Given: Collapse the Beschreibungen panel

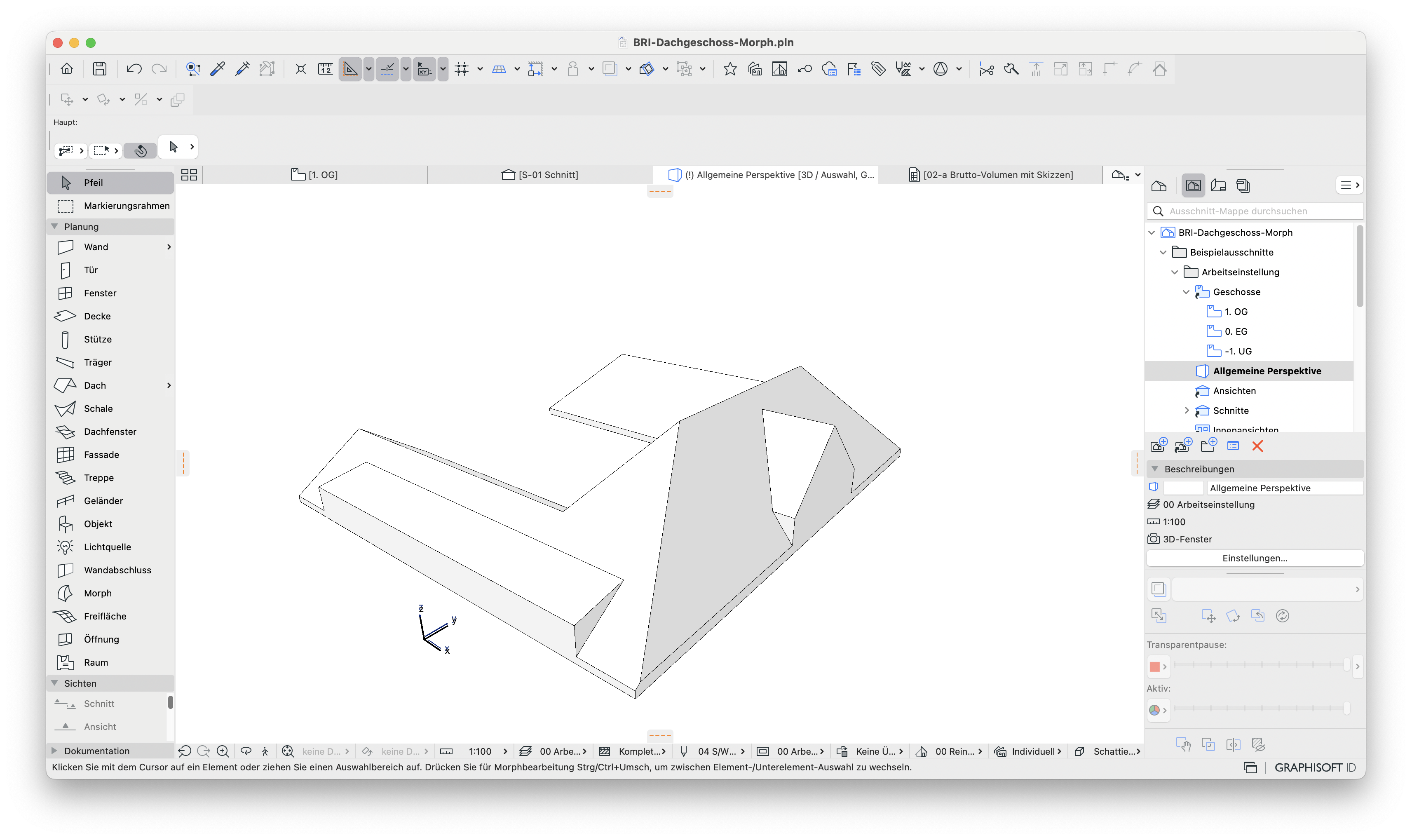Looking at the screenshot, I should tap(1155, 469).
